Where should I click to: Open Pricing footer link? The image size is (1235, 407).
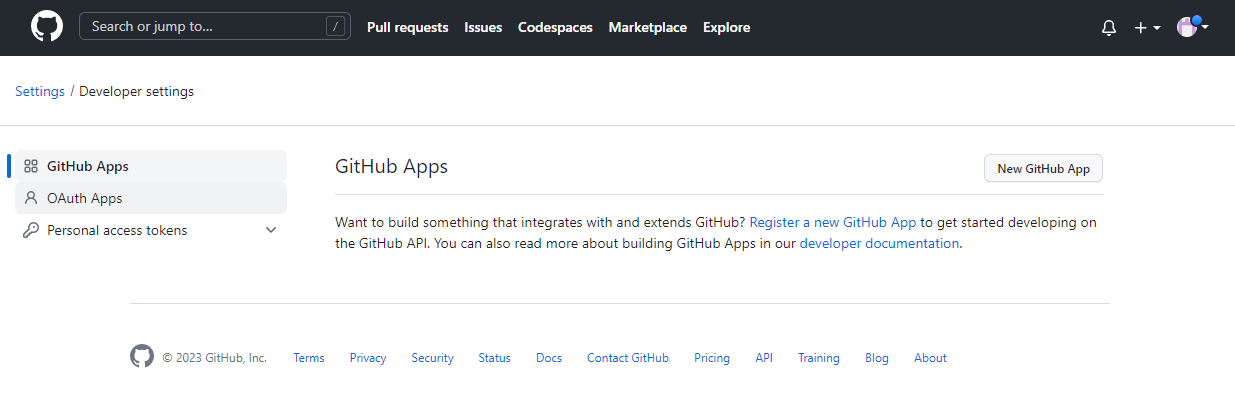tap(712, 358)
